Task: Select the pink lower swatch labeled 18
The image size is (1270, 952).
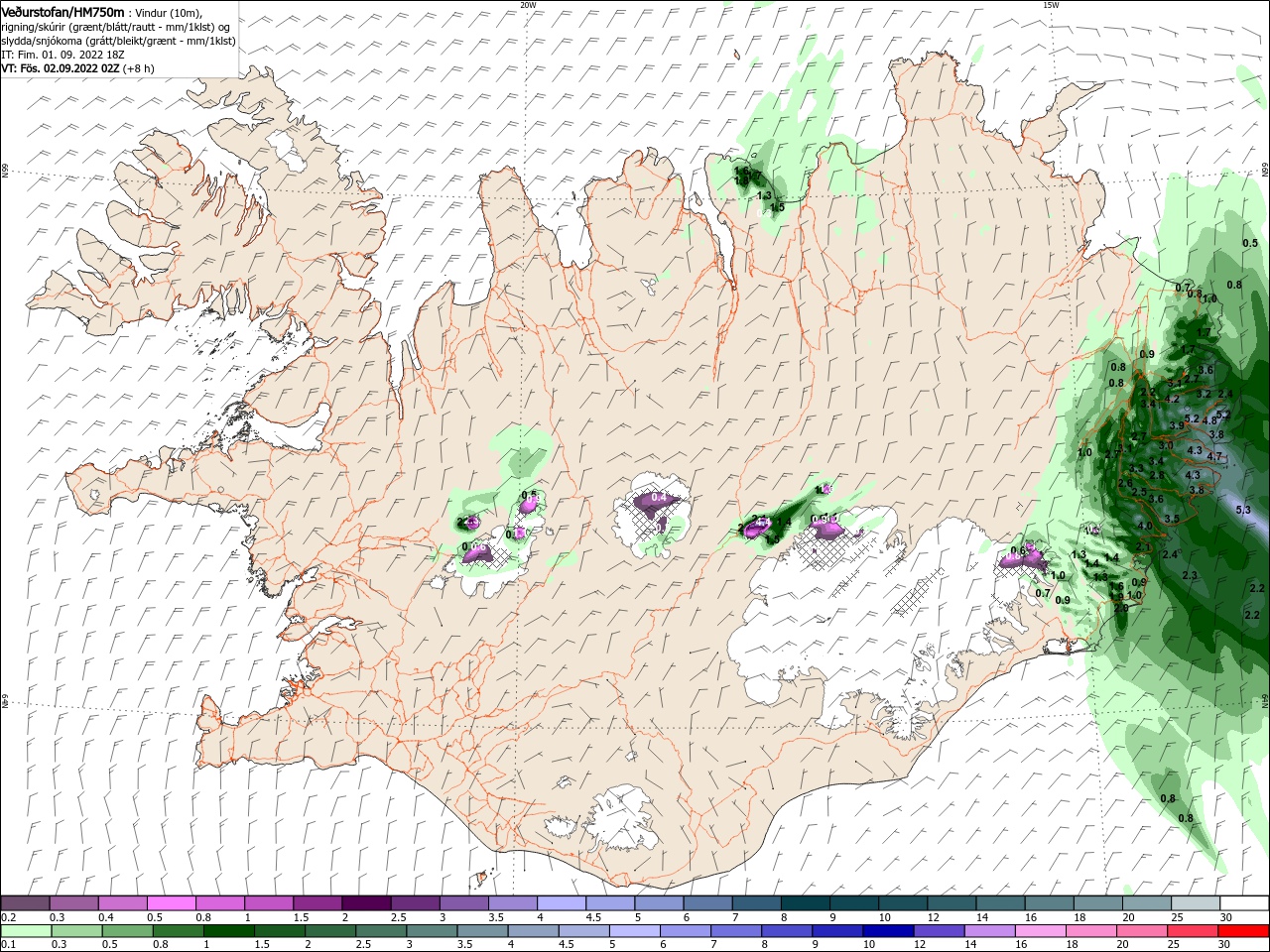Action: pos(1092,931)
